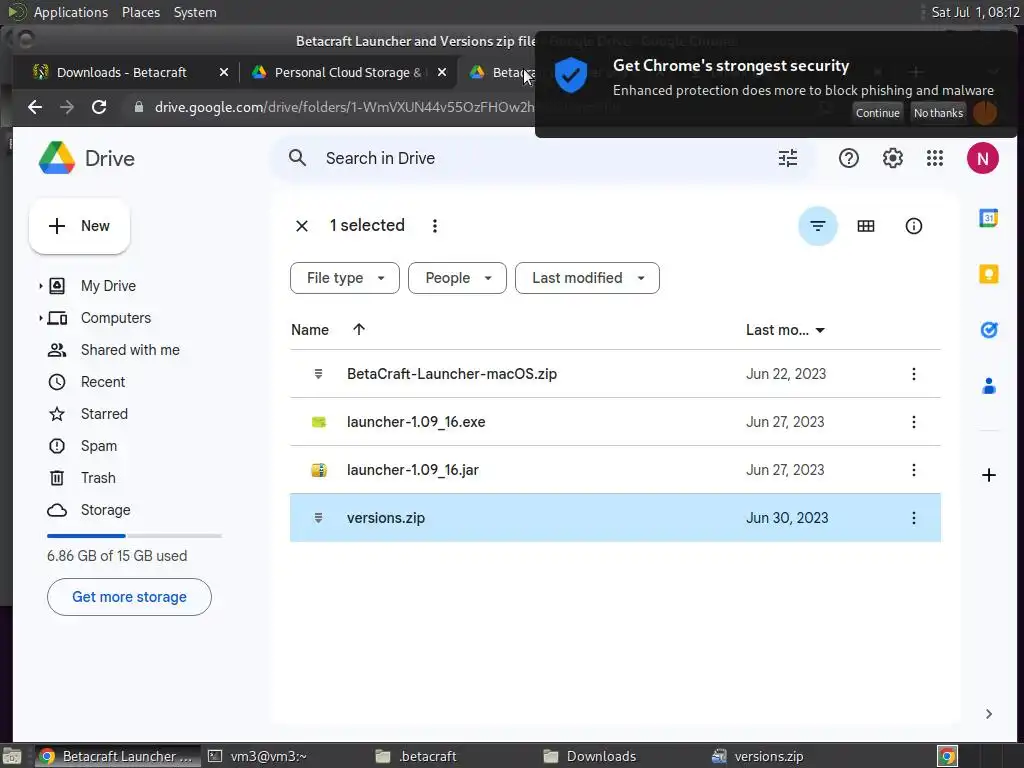
Task: Collapse side panel chevron
Action: [989, 714]
